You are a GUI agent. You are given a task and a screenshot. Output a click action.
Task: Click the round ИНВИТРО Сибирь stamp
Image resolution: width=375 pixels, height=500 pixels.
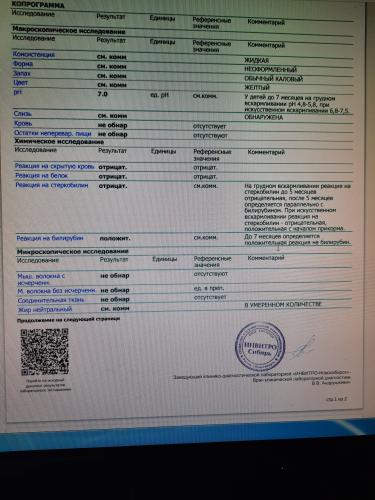(x=260, y=347)
